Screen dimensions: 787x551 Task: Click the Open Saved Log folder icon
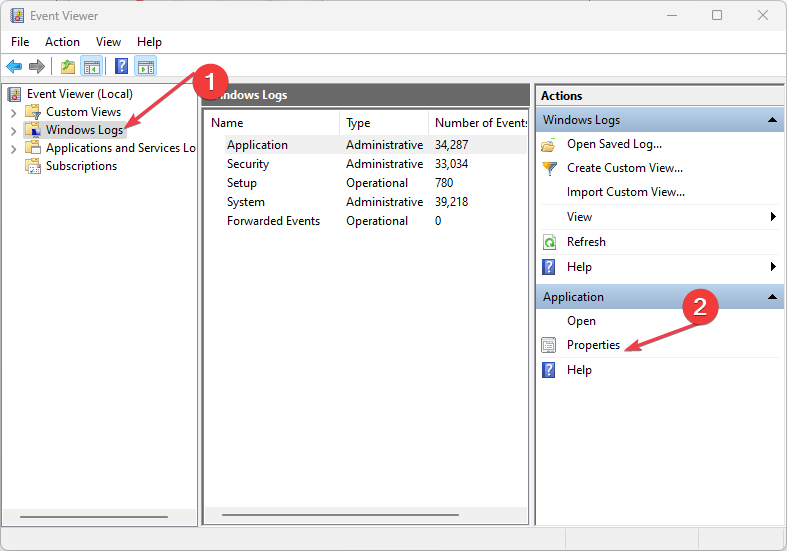point(549,145)
